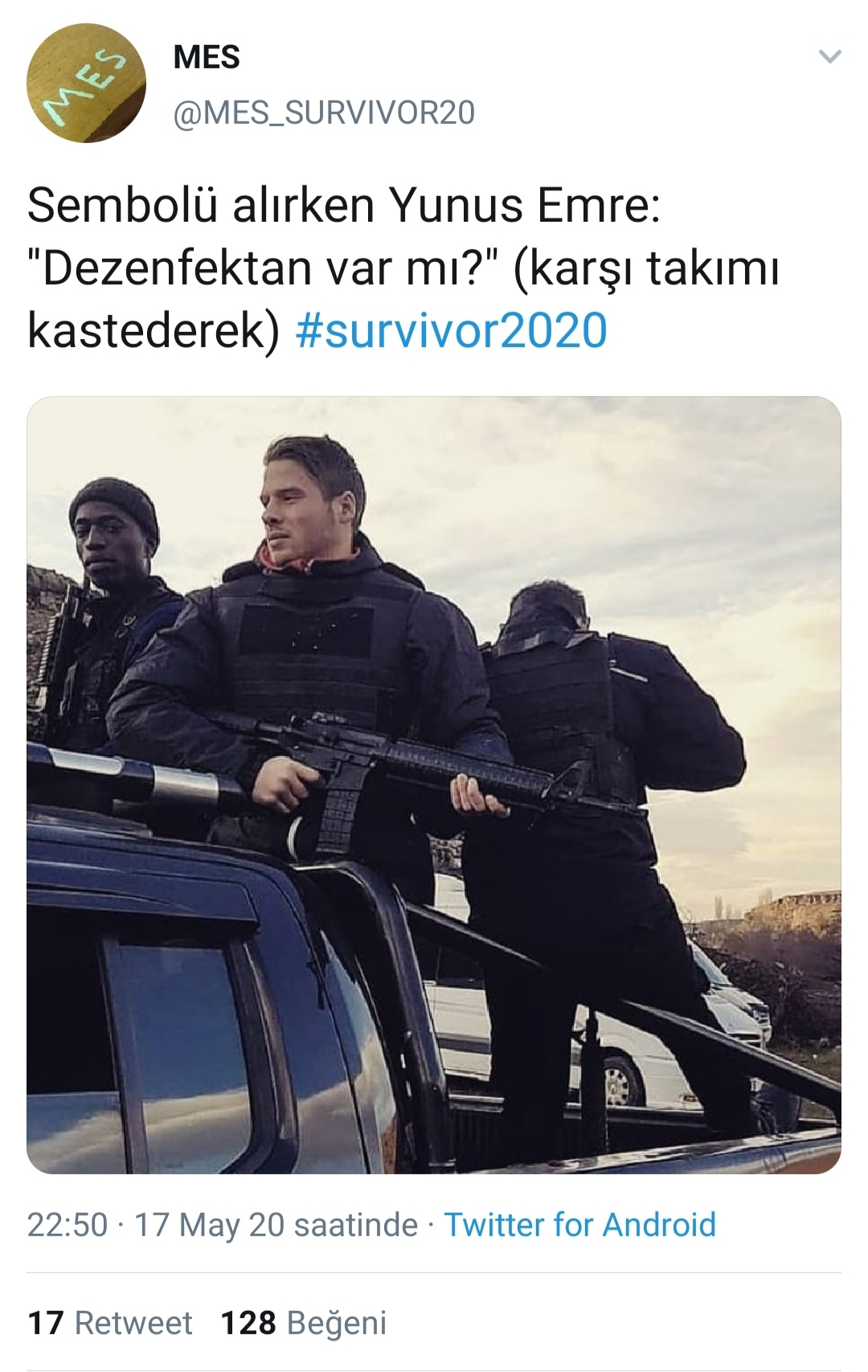Viewport: 868px width, 1372px height.
Task: Click the 17 May 20 date
Action: 210,1225
